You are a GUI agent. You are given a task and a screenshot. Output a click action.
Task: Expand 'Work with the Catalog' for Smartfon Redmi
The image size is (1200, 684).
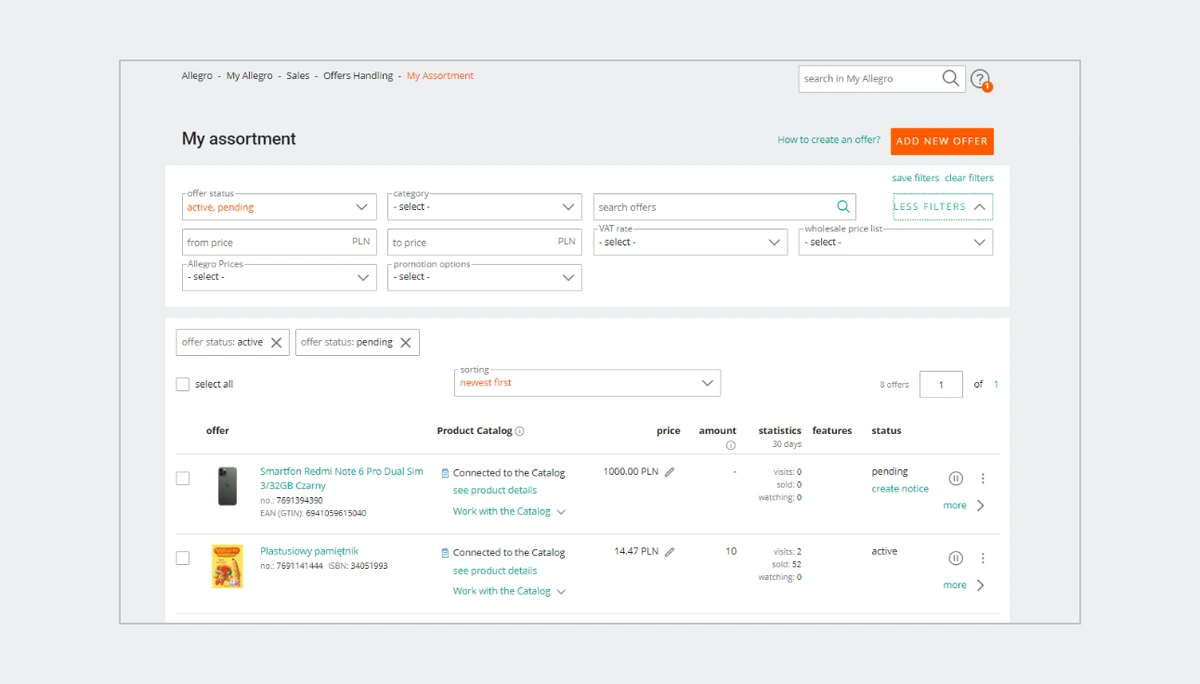[509, 512]
